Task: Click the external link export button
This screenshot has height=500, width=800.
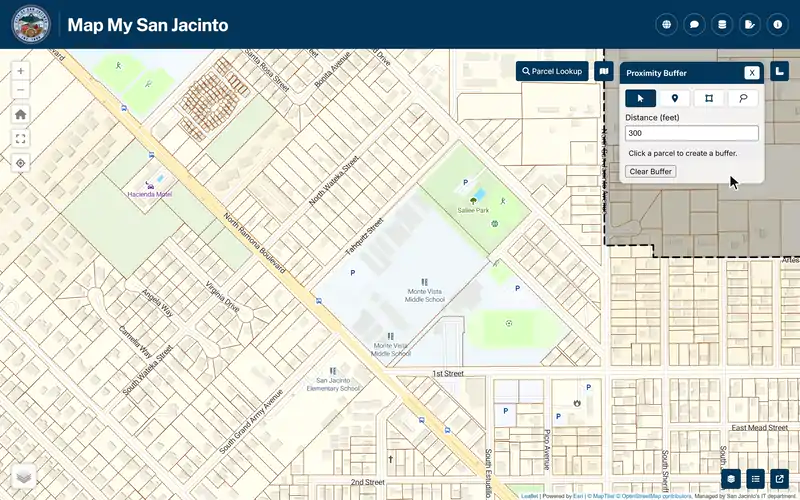Action: click(780, 479)
